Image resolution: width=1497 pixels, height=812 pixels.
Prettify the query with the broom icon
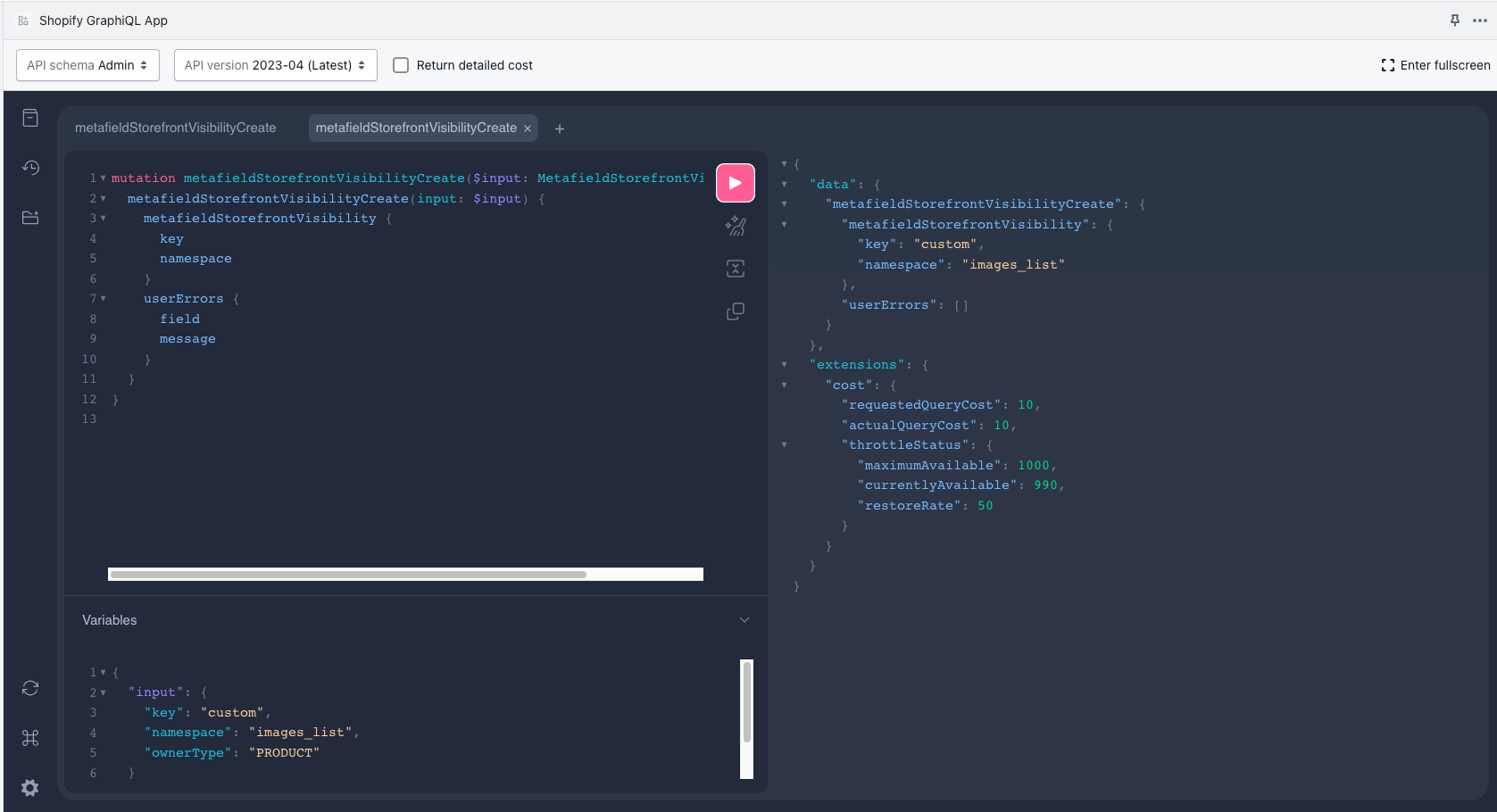[x=735, y=226]
